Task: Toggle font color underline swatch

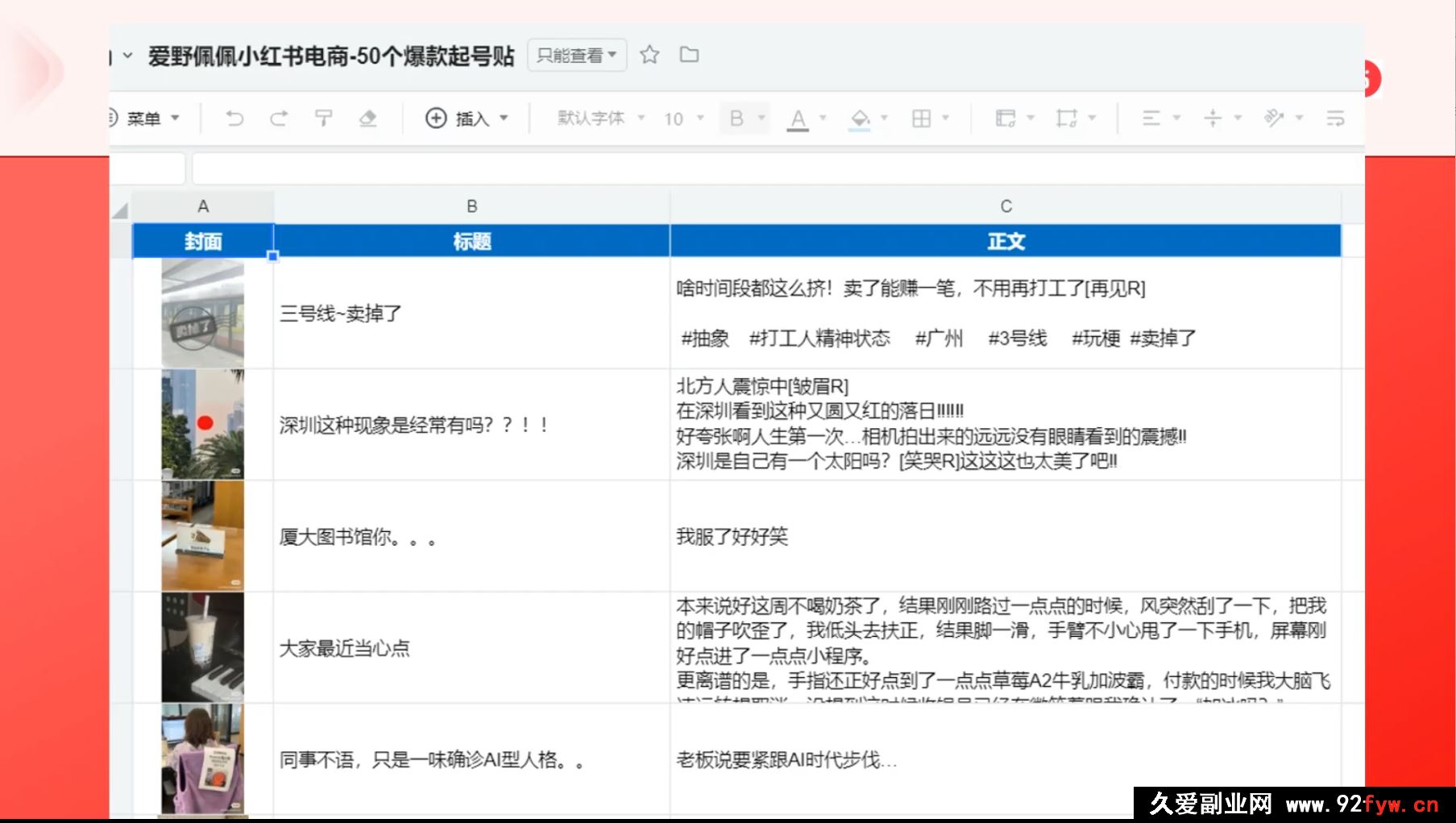Action: (x=797, y=118)
